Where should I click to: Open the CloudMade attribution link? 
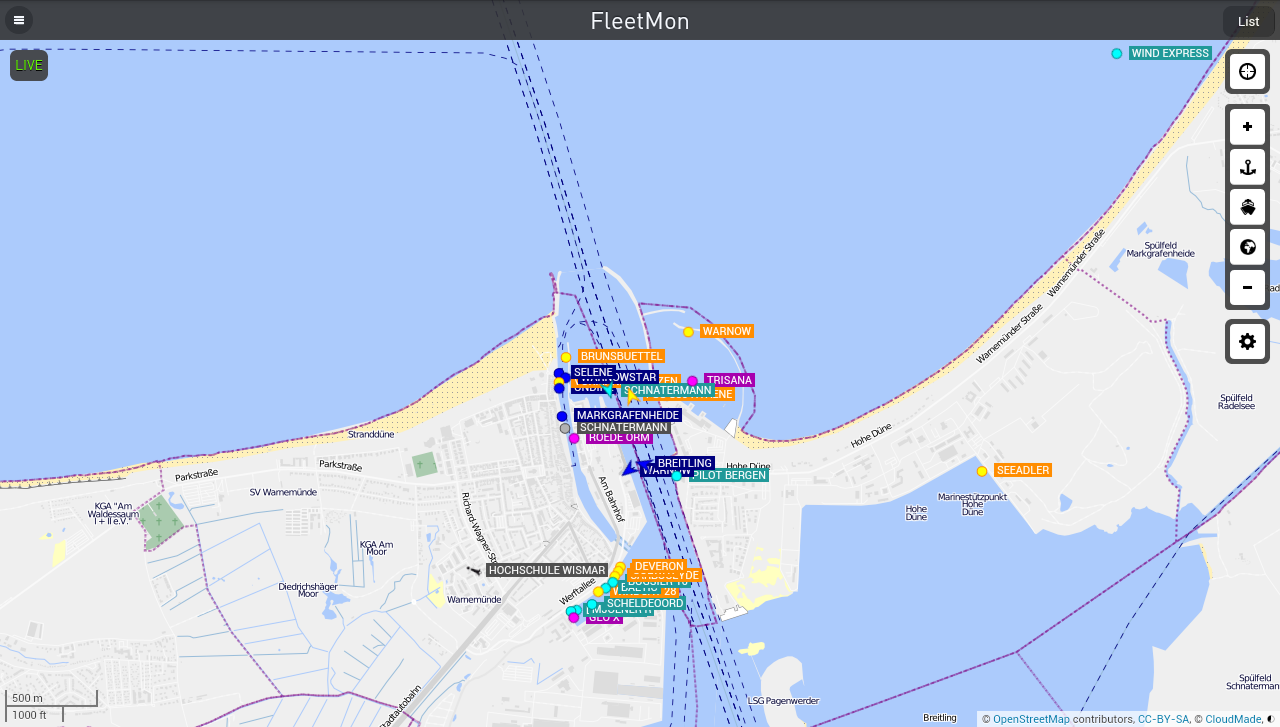[x=1233, y=719]
